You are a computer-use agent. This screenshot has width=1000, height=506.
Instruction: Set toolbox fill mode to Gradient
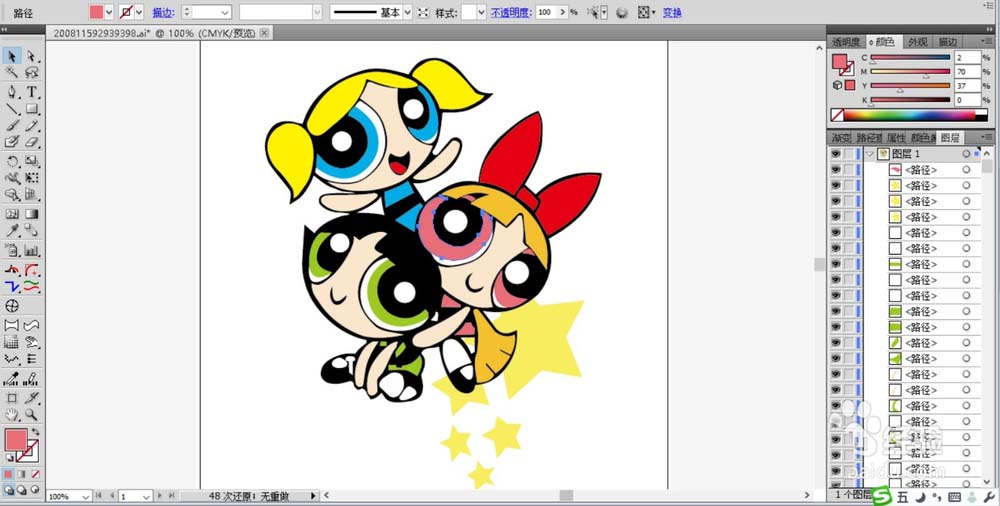pos(22,475)
